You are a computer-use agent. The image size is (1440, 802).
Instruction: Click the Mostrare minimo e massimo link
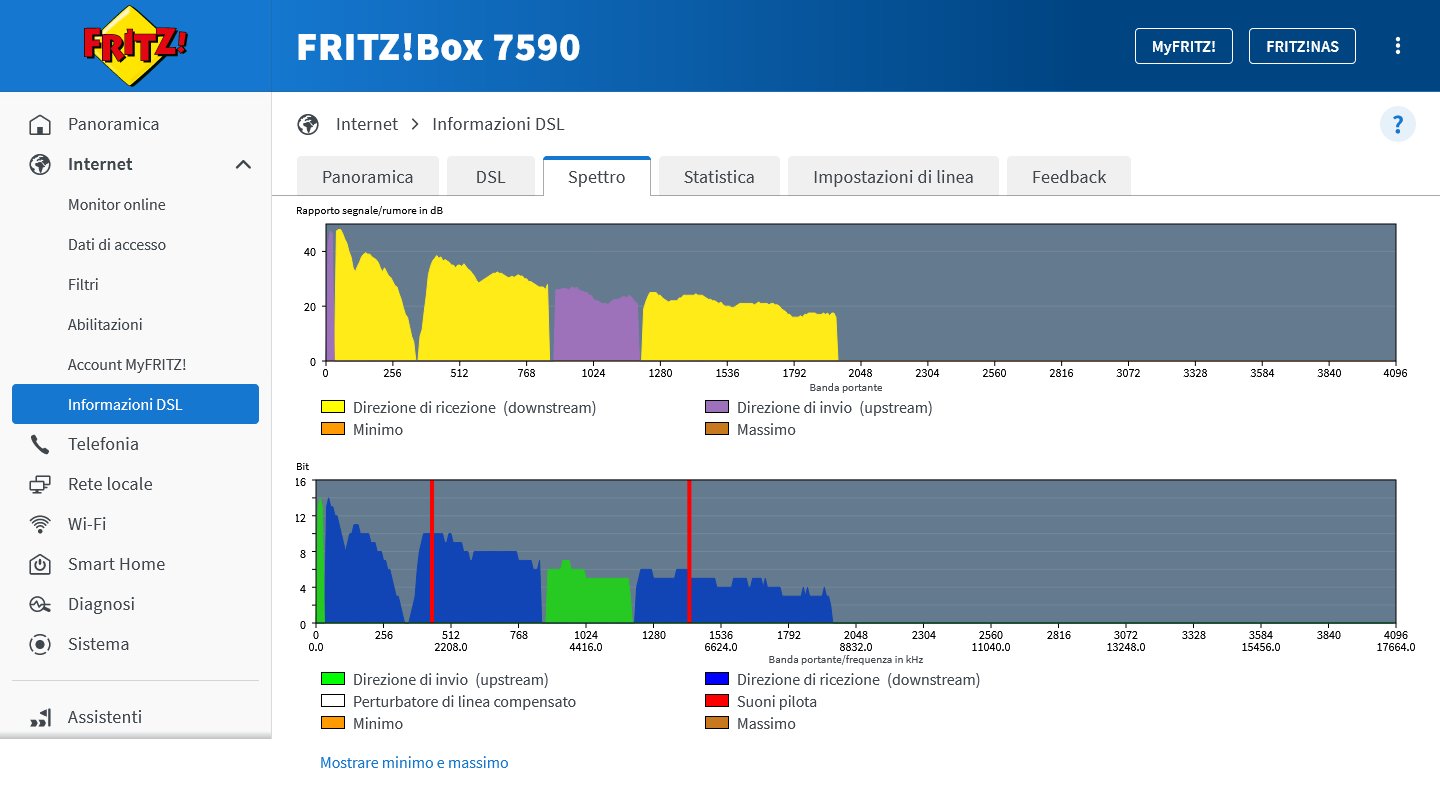(414, 763)
